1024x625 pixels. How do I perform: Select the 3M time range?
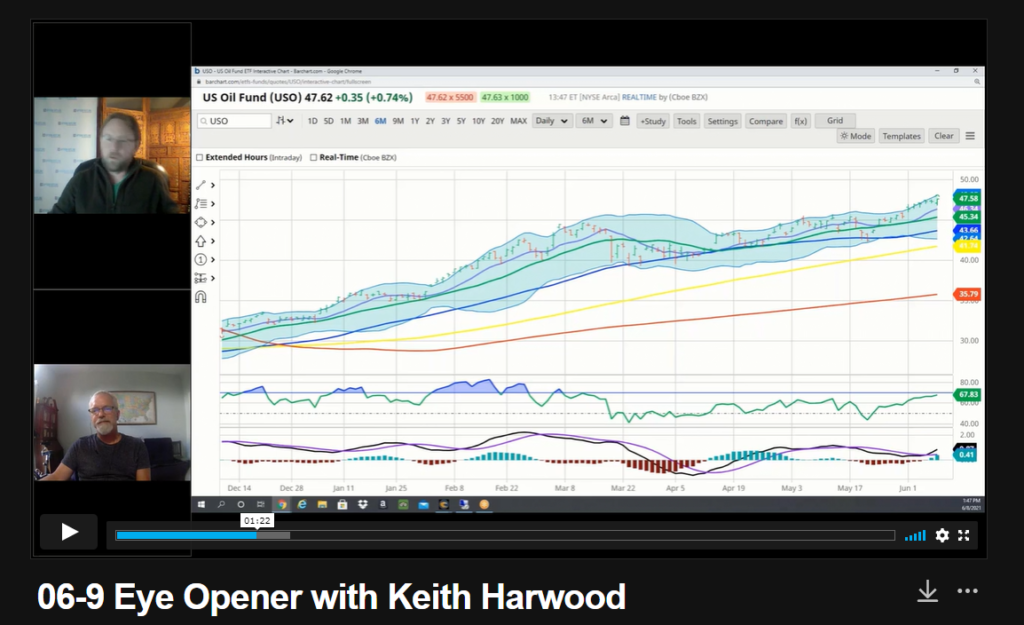point(363,121)
